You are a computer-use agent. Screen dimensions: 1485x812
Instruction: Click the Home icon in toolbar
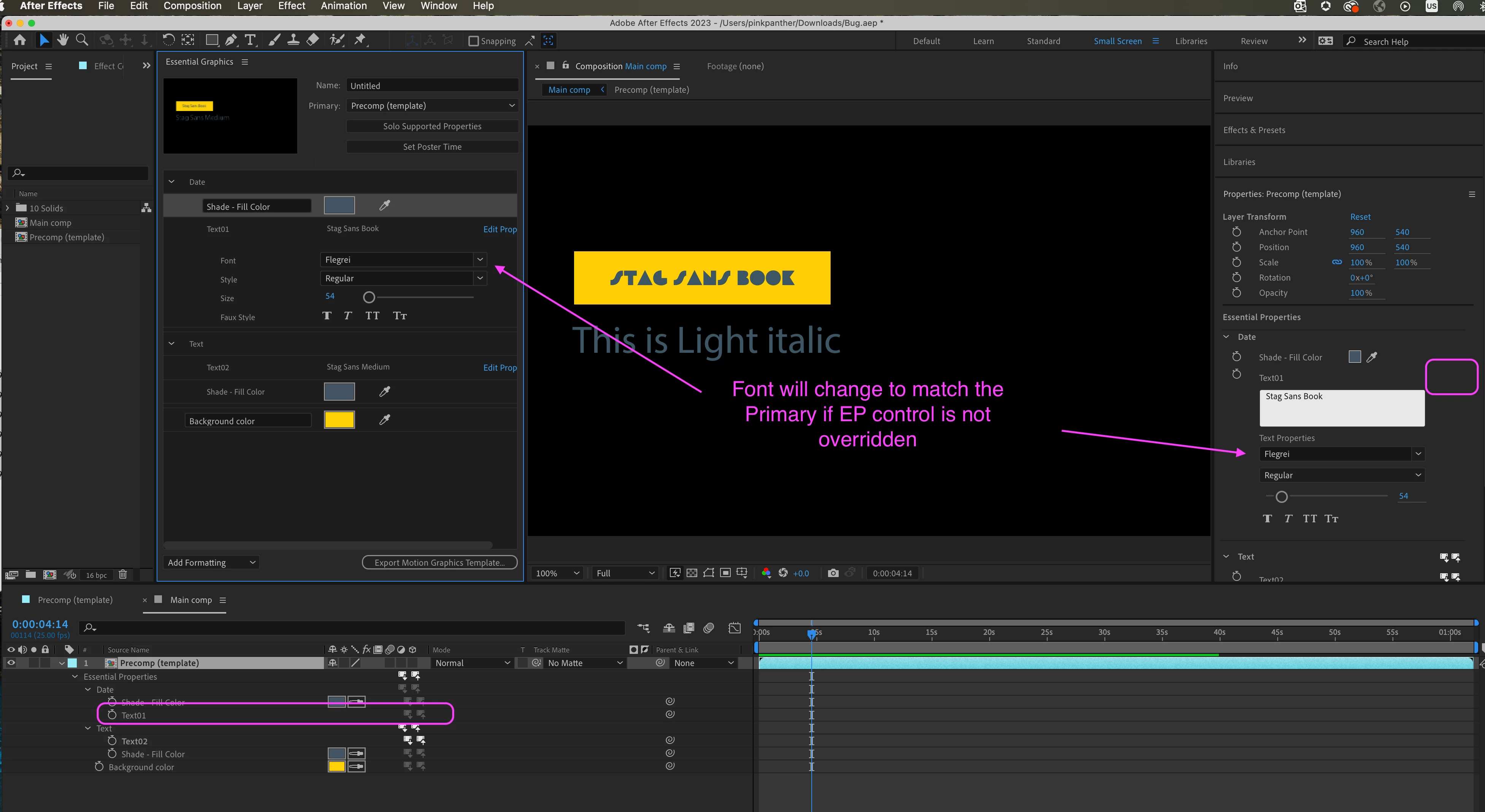point(20,40)
